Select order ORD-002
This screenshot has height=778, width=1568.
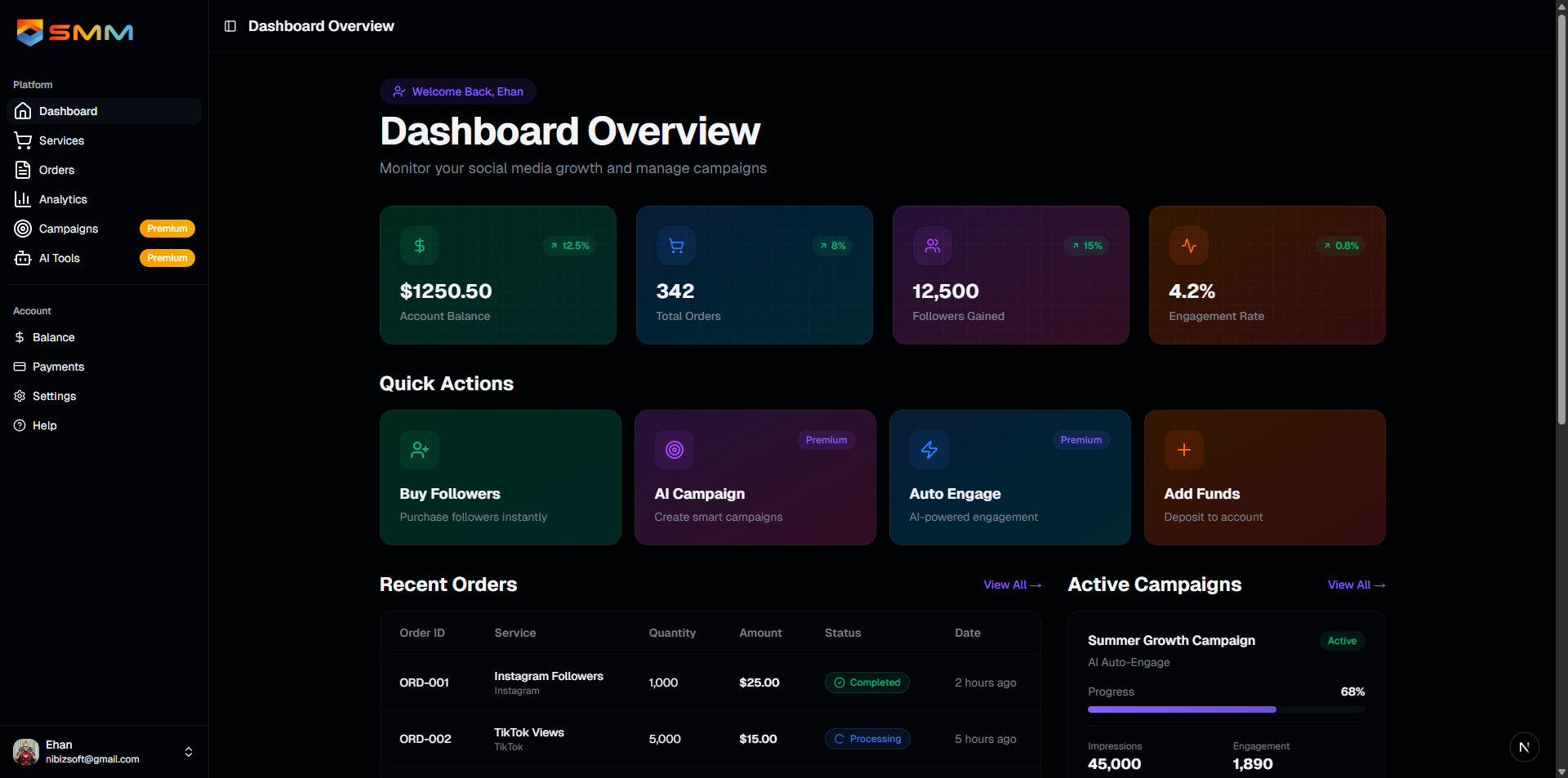(x=425, y=739)
